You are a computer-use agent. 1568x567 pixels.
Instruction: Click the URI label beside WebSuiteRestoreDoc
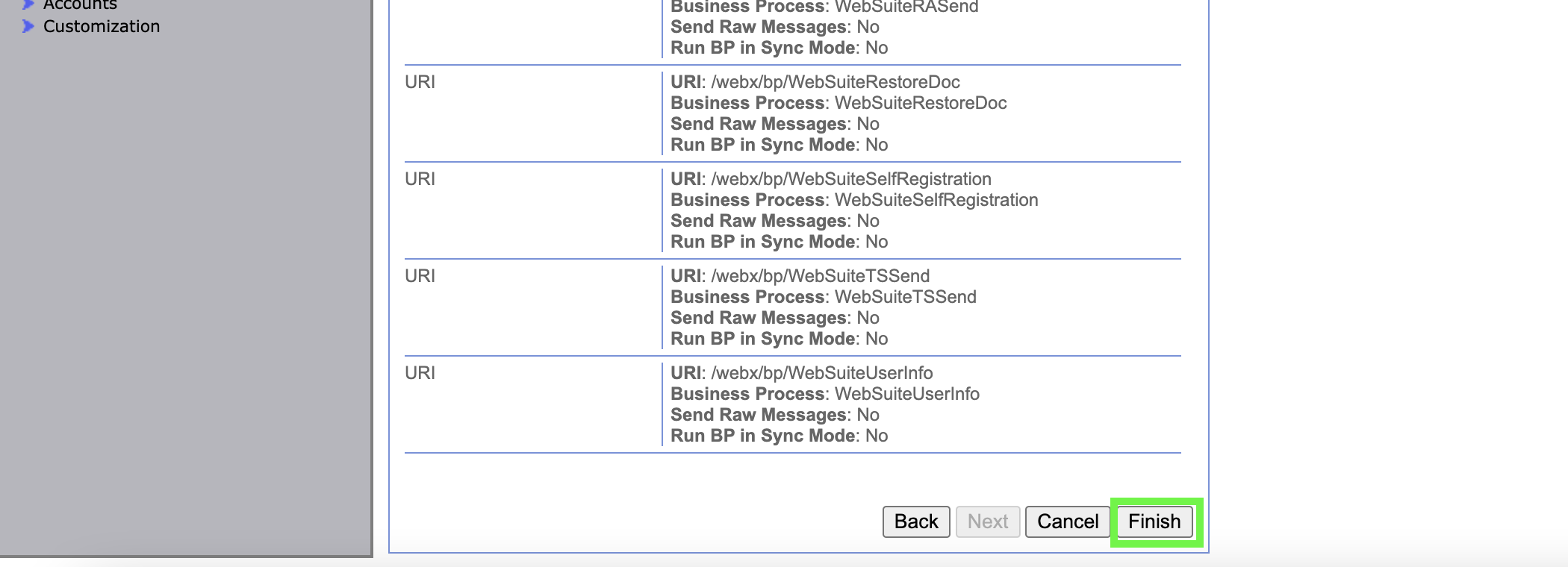point(420,82)
